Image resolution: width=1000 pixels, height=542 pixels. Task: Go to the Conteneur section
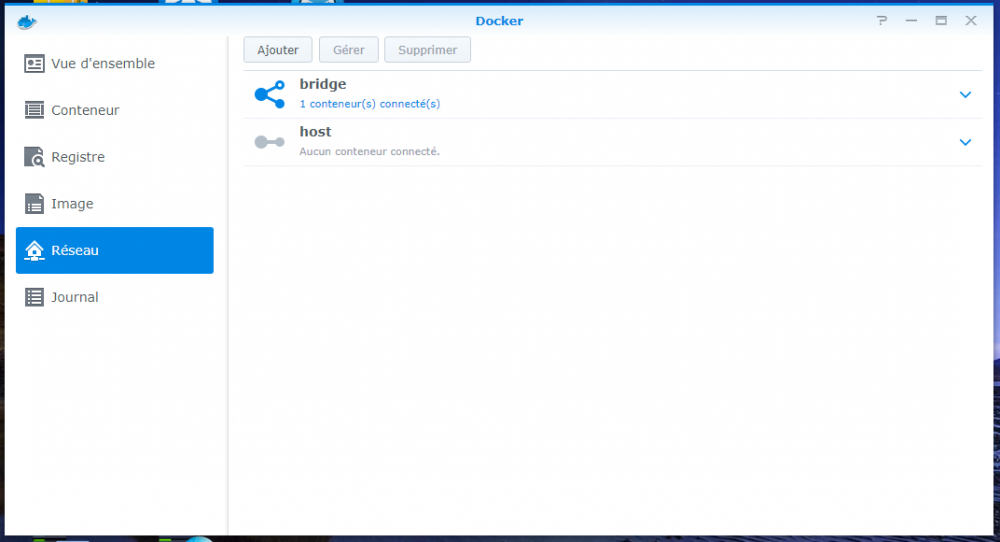(115, 110)
